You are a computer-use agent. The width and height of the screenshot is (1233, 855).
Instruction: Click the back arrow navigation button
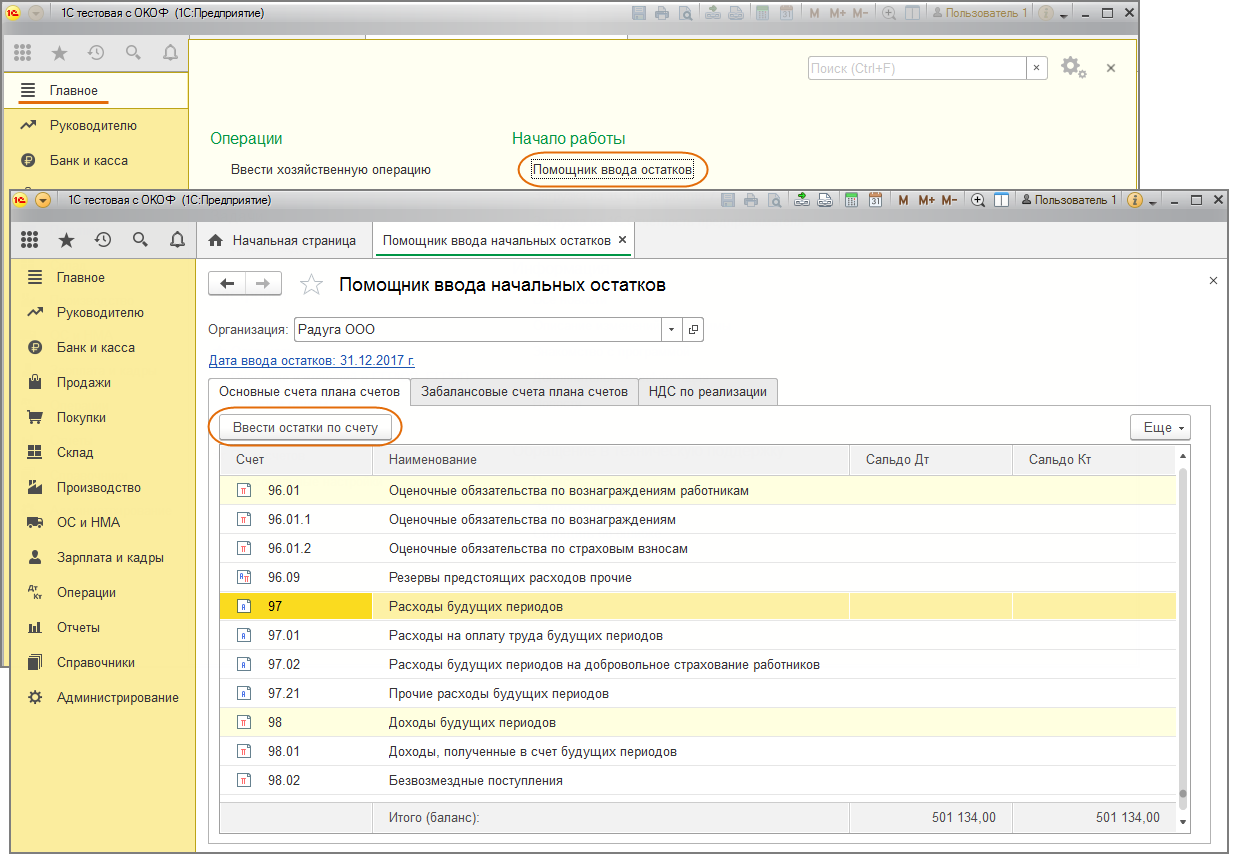click(x=227, y=284)
